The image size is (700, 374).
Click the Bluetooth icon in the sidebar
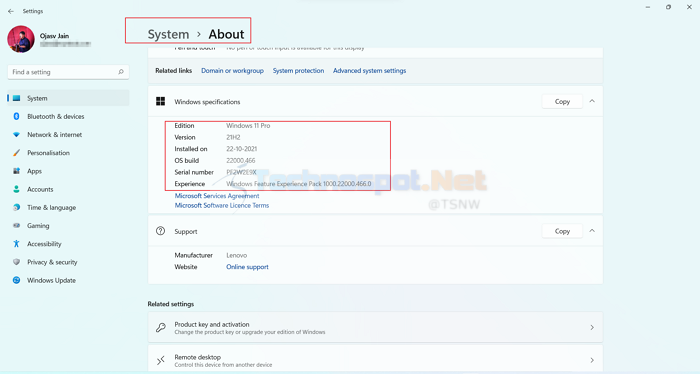[17, 116]
